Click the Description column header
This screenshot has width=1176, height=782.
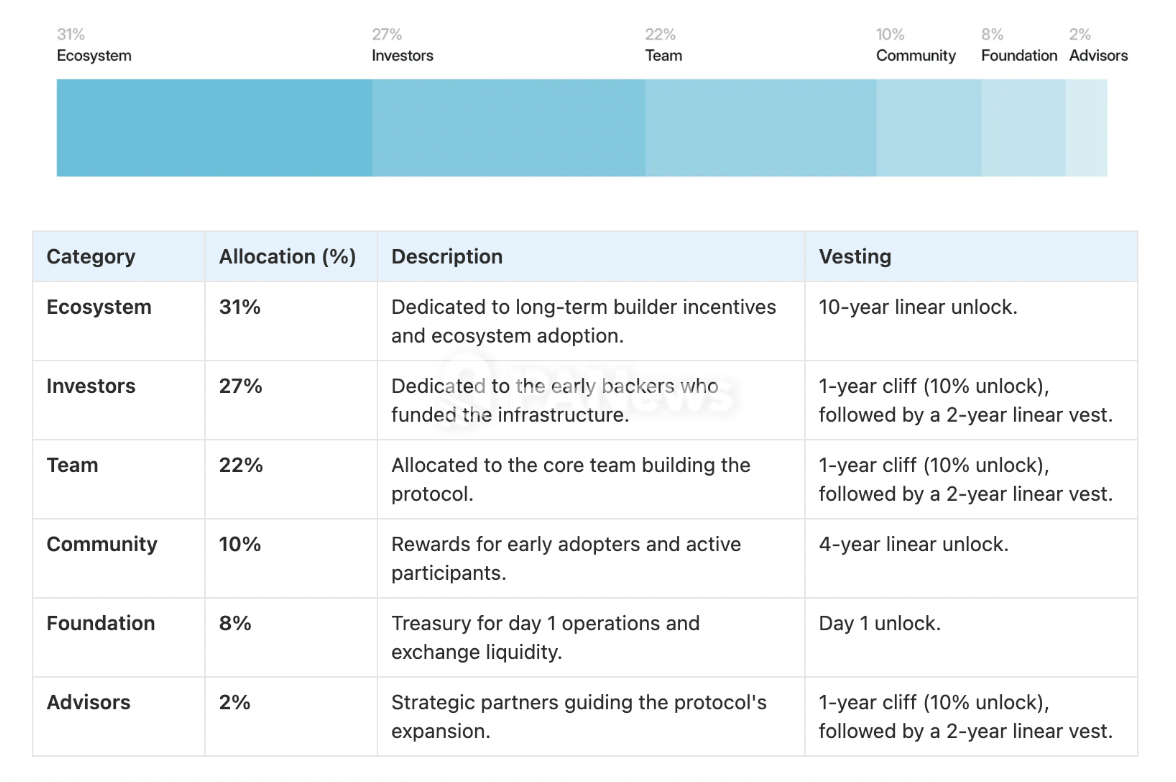[x=447, y=257]
